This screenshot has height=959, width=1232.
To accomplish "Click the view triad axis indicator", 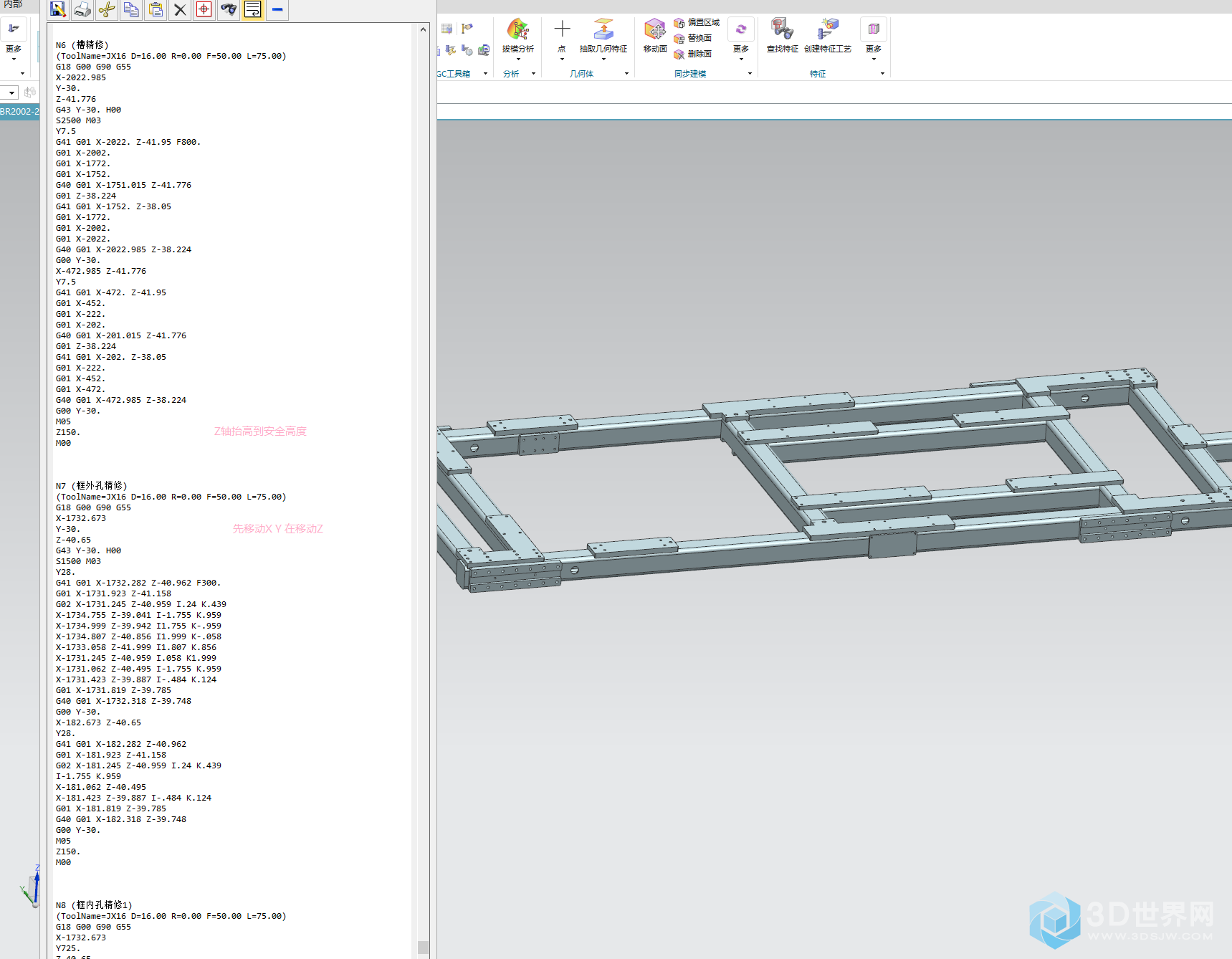I will 32,887.
